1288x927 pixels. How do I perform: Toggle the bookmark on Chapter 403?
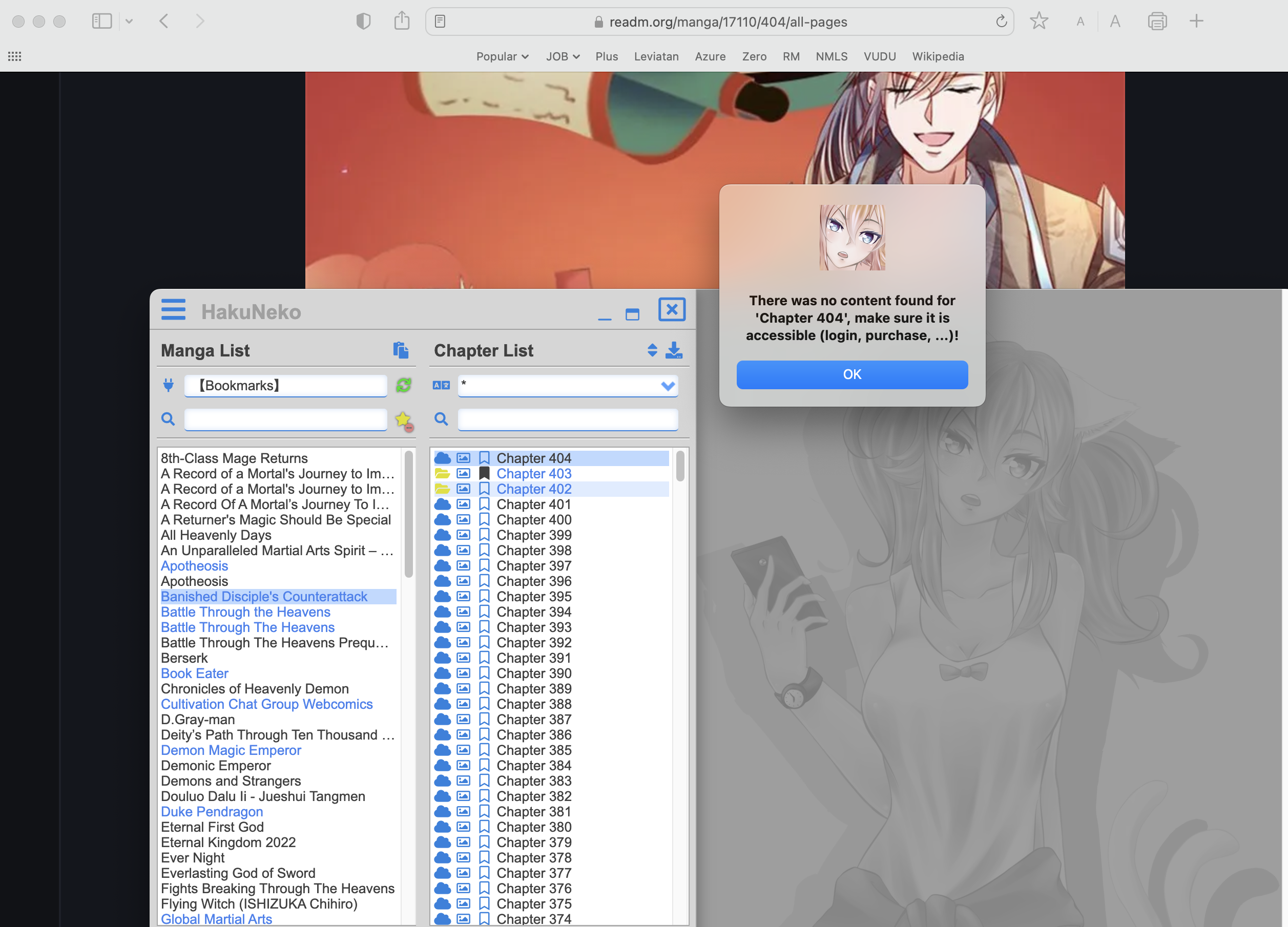tap(485, 473)
